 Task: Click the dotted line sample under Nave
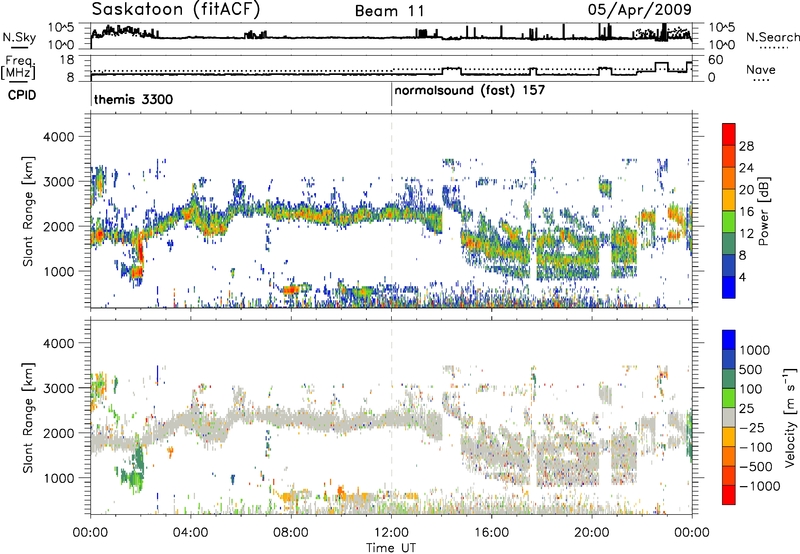click(x=762, y=81)
